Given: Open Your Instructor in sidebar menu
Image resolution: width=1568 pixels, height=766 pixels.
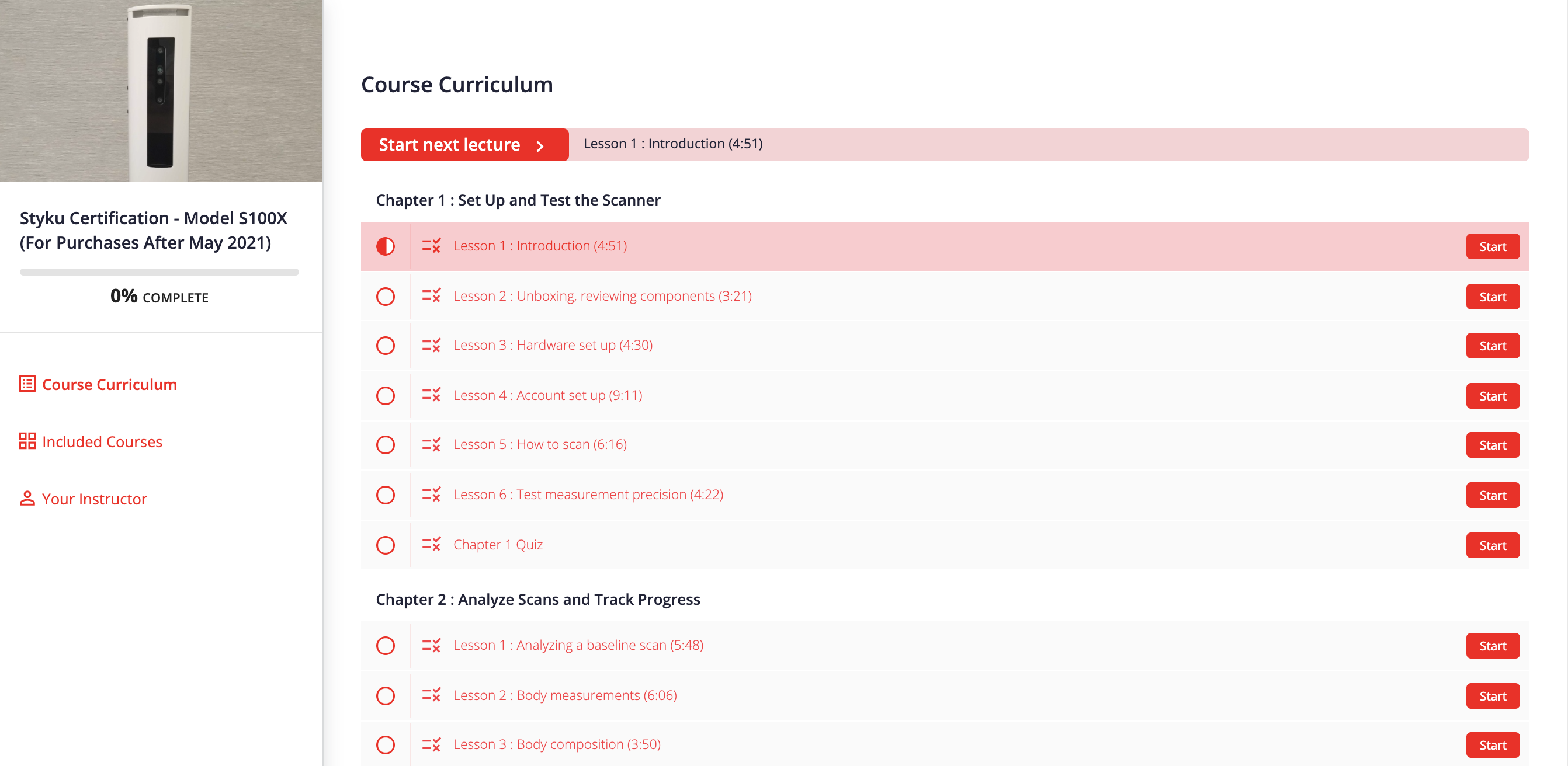Looking at the screenshot, I should [94, 499].
